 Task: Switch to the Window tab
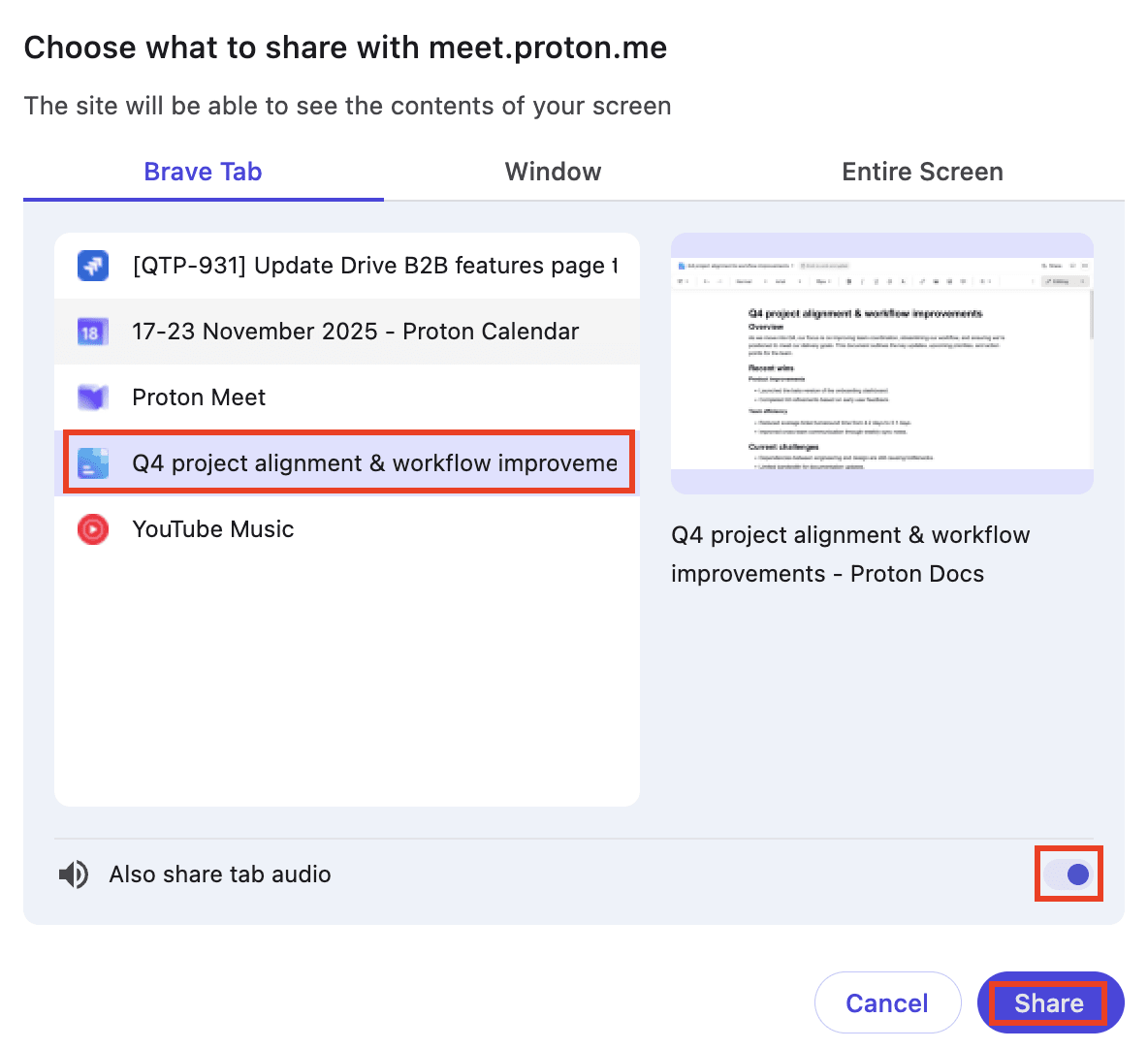pos(553,172)
